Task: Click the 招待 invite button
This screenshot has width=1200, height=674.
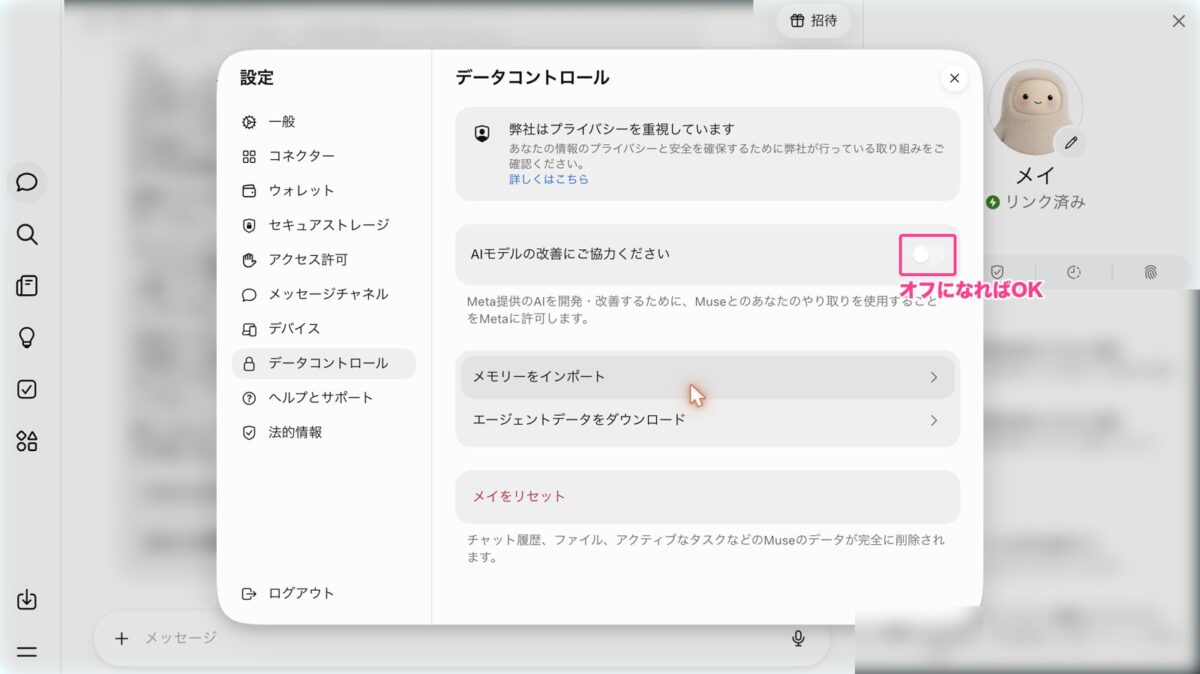Action: pos(814,20)
